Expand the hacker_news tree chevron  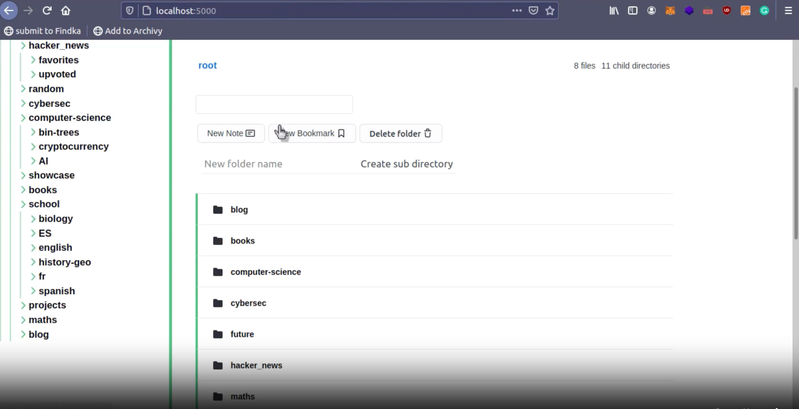[x=23, y=46]
